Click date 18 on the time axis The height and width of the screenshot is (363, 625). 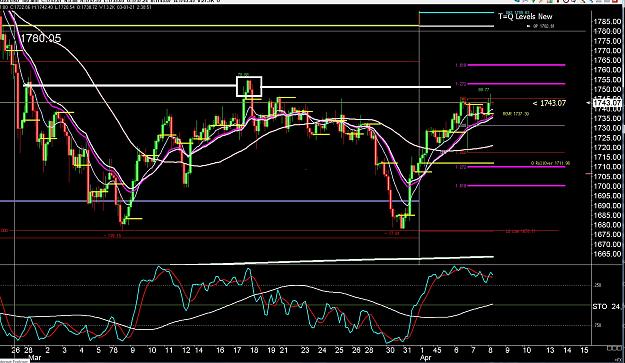click(254, 350)
